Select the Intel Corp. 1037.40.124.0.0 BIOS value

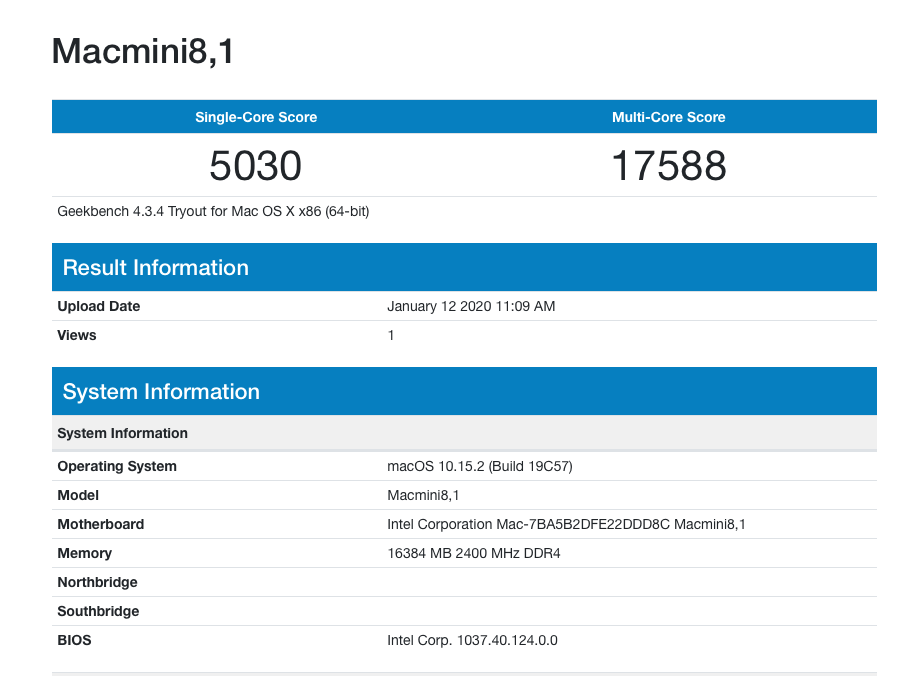coord(472,641)
